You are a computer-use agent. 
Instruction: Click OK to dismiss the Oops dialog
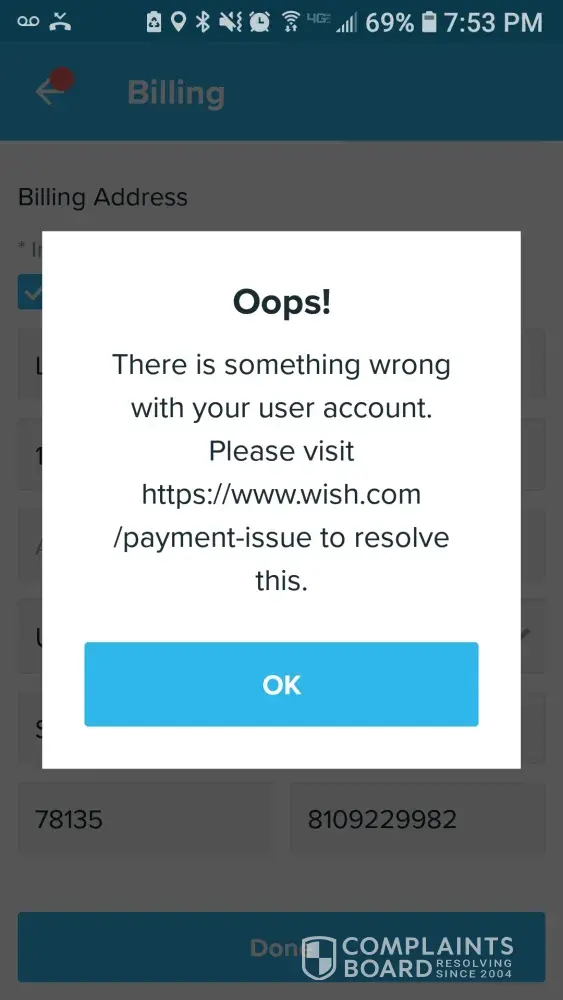(x=281, y=684)
